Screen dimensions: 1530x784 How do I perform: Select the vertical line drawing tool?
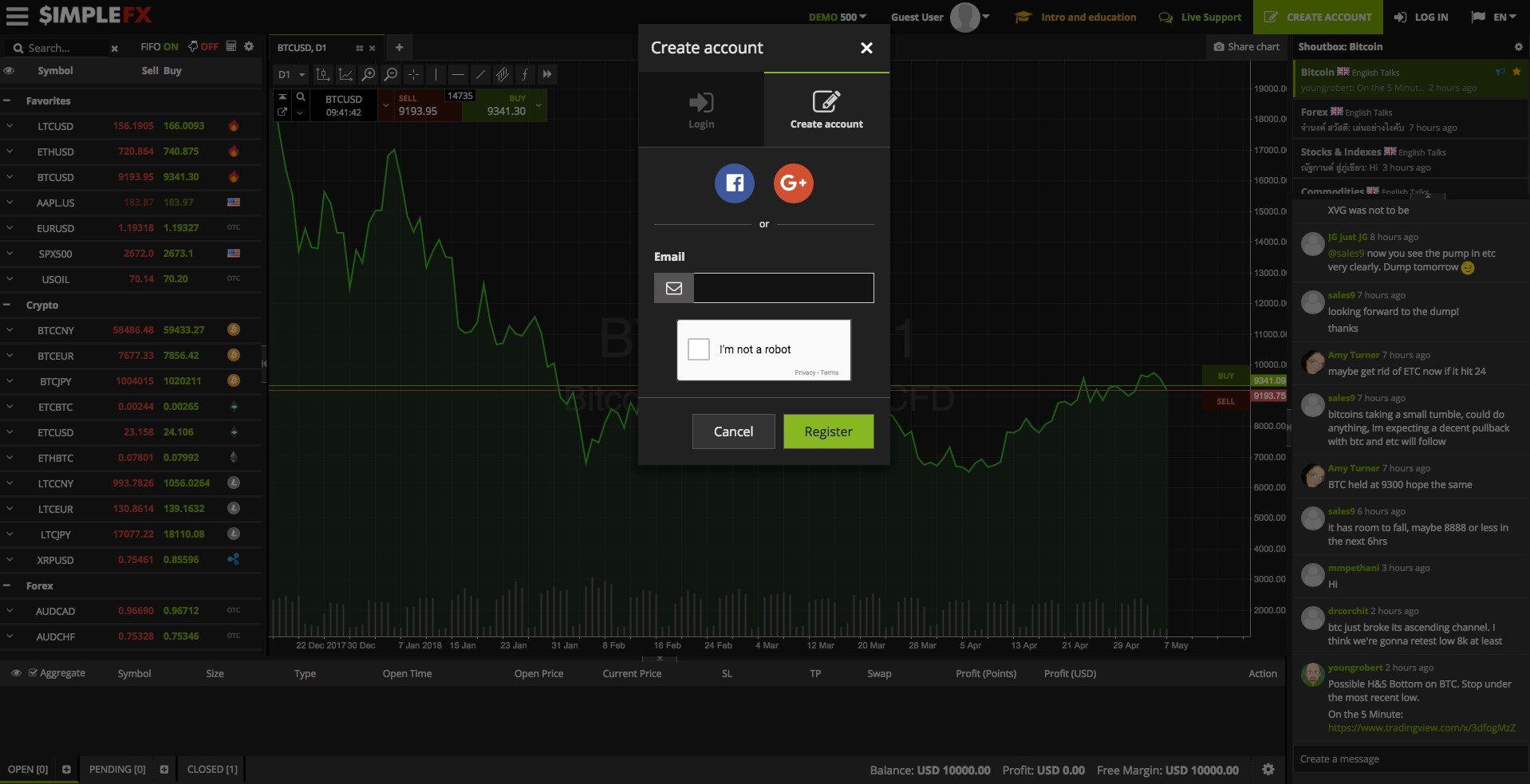click(436, 74)
